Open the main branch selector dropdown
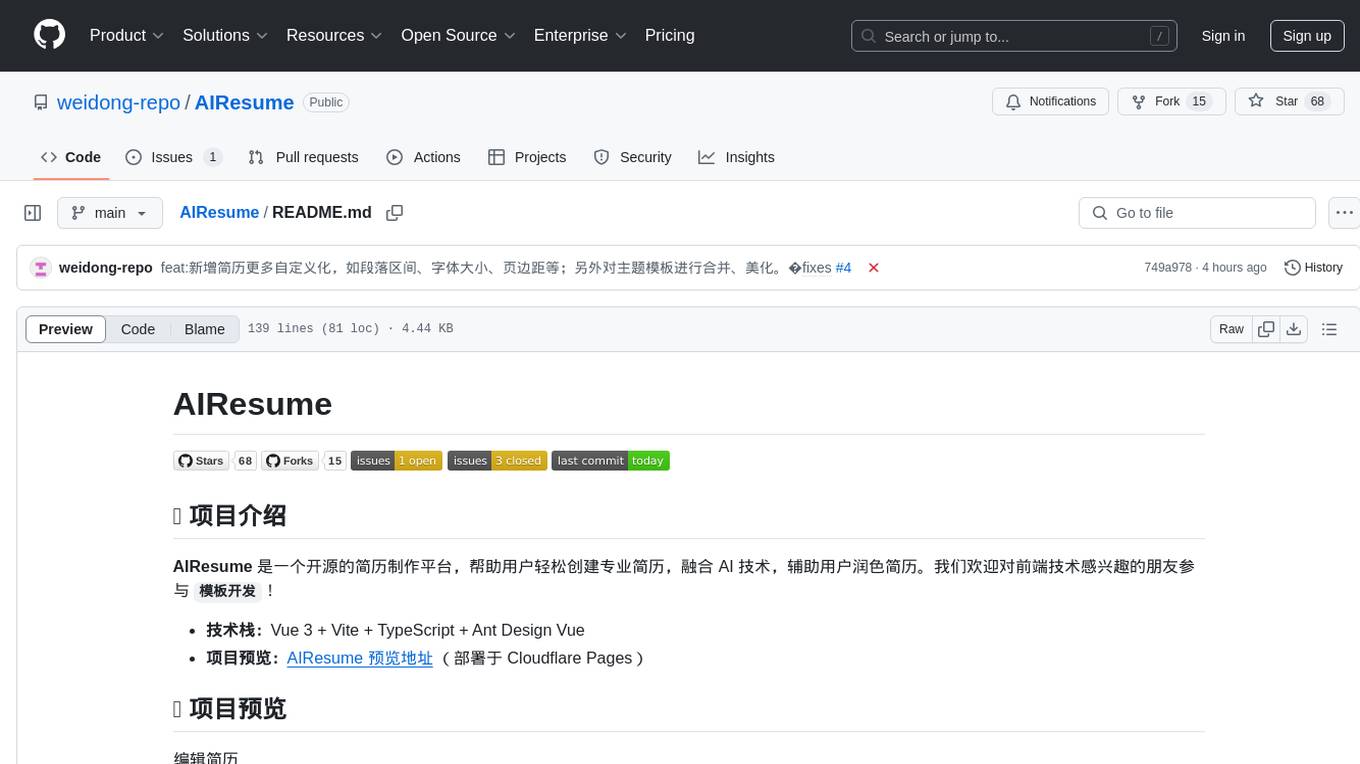This screenshot has width=1360, height=764. click(x=110, y=213)
